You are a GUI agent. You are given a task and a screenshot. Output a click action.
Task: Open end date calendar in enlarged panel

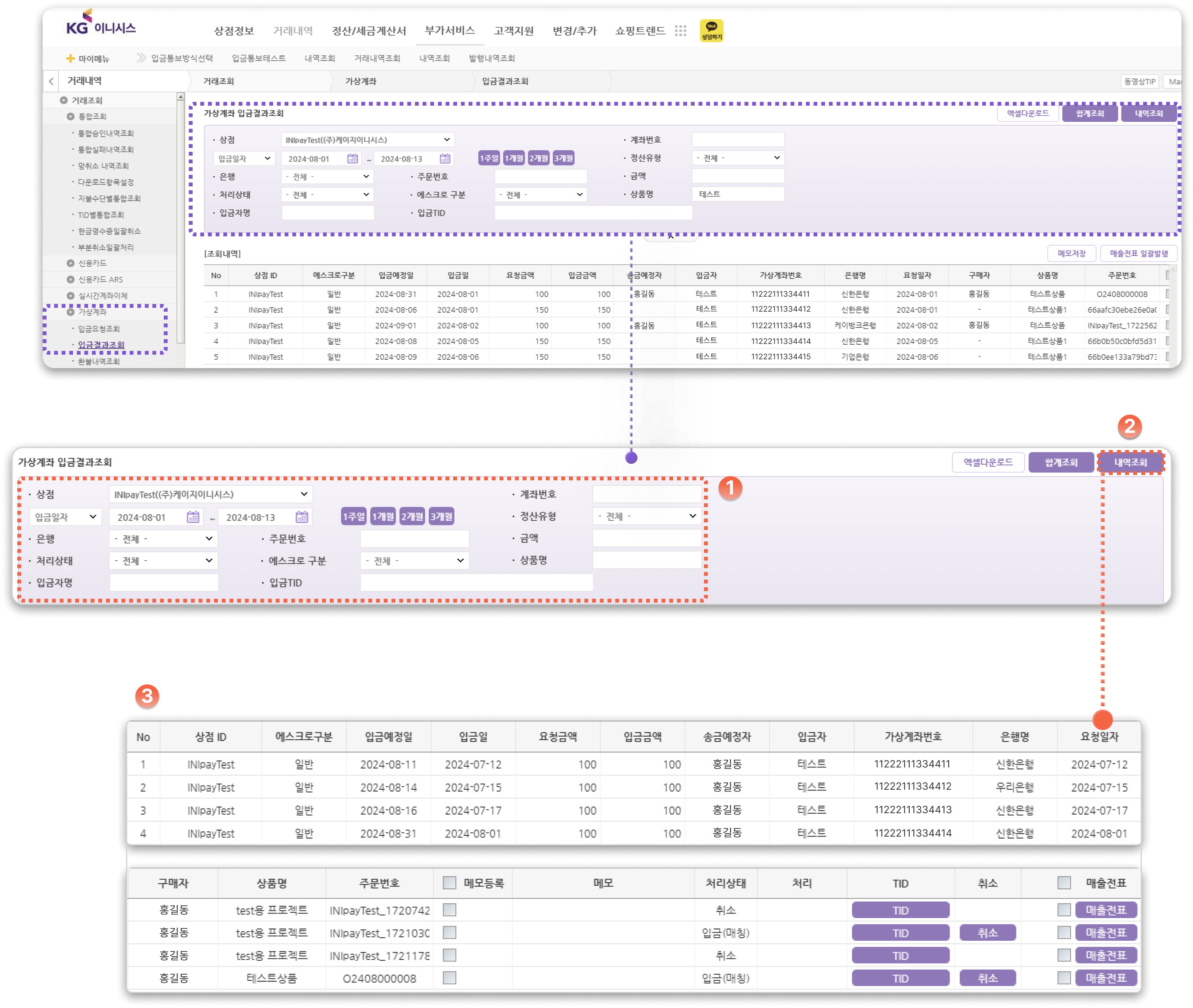point(302,516)
